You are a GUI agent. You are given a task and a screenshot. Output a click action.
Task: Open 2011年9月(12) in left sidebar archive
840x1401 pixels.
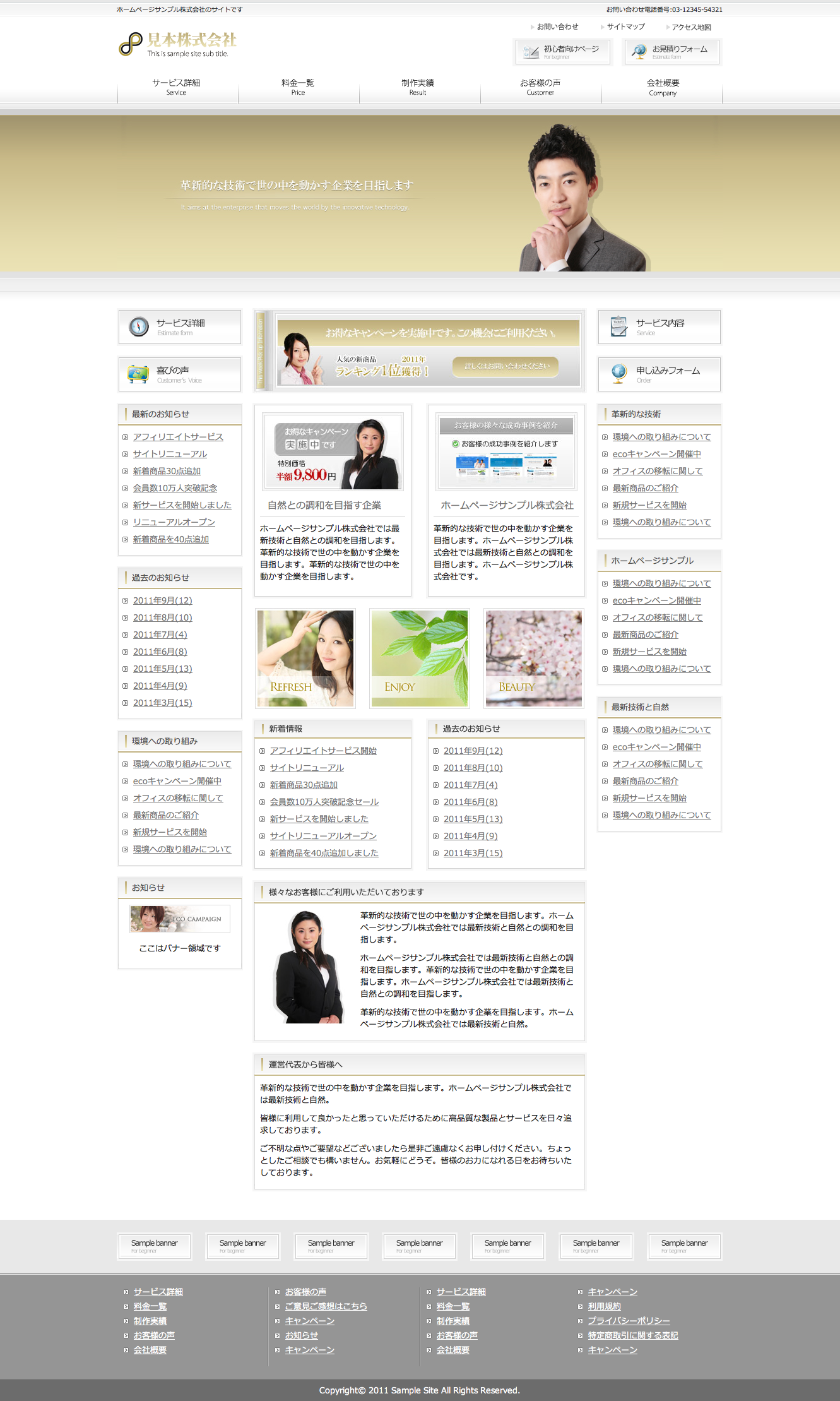point(162,600)
